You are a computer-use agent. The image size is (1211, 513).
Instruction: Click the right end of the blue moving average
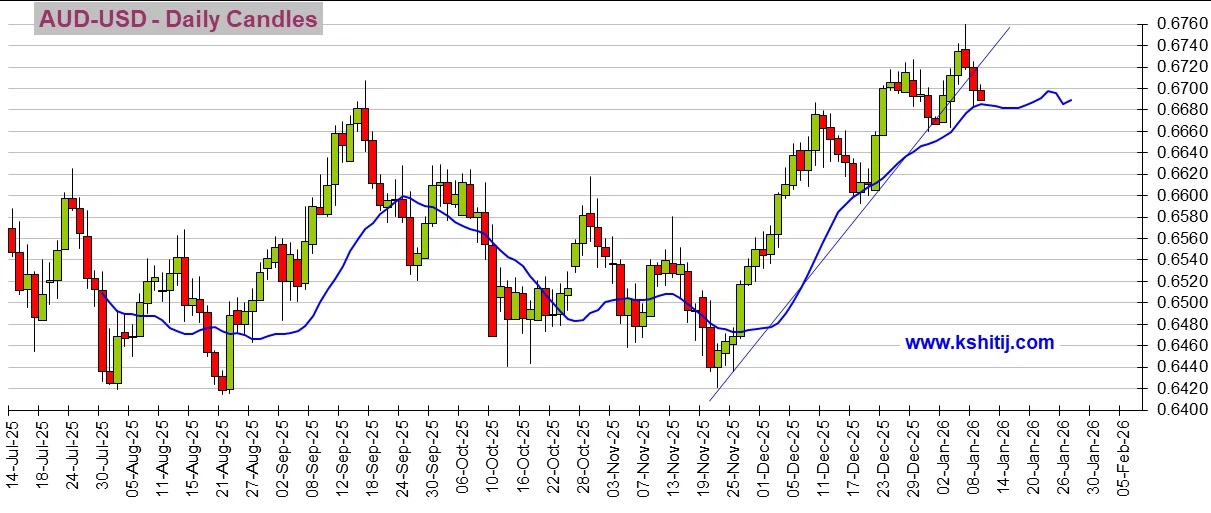1072,100
